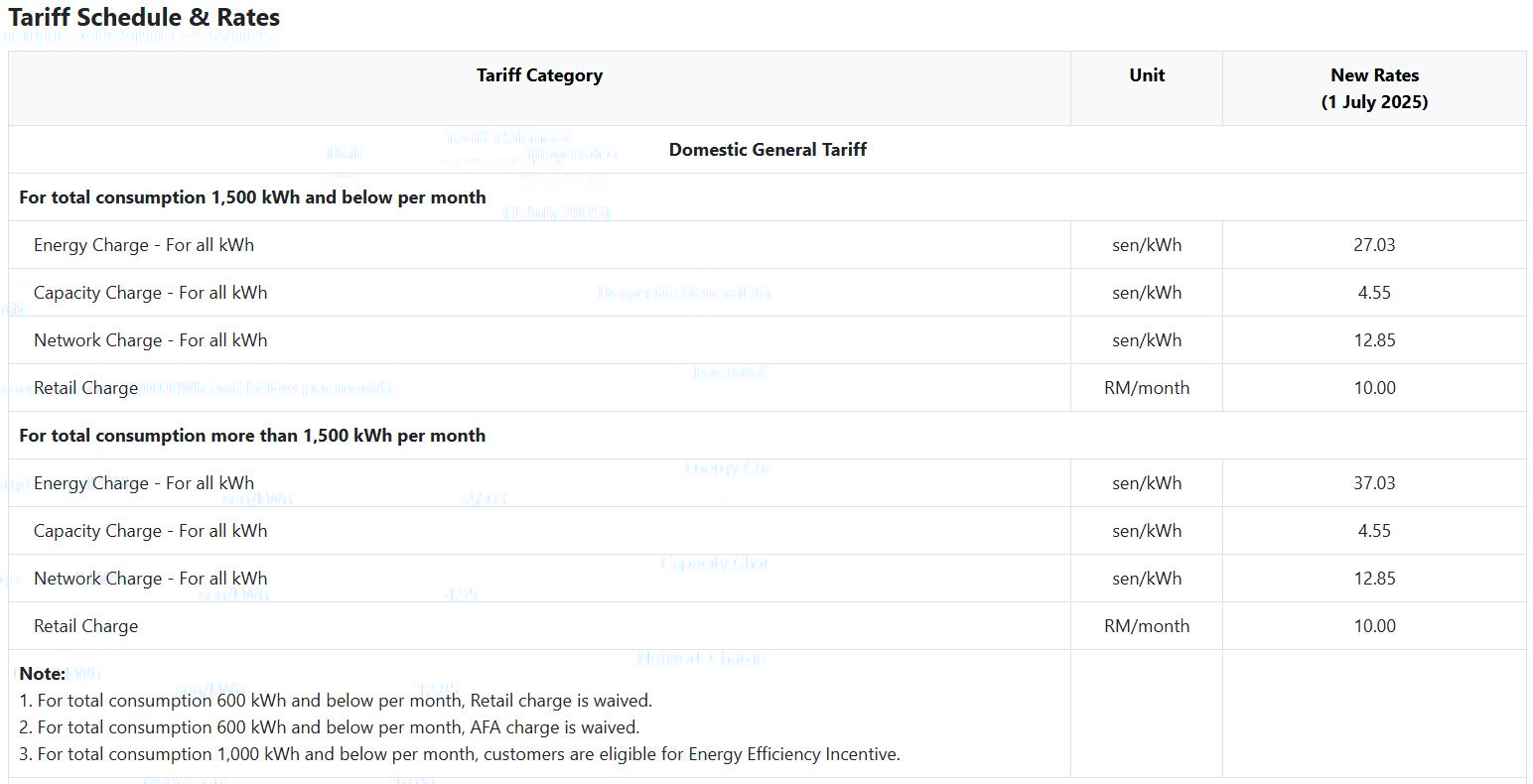Click note 2 about waived AFA charge

tap(329, 727)
